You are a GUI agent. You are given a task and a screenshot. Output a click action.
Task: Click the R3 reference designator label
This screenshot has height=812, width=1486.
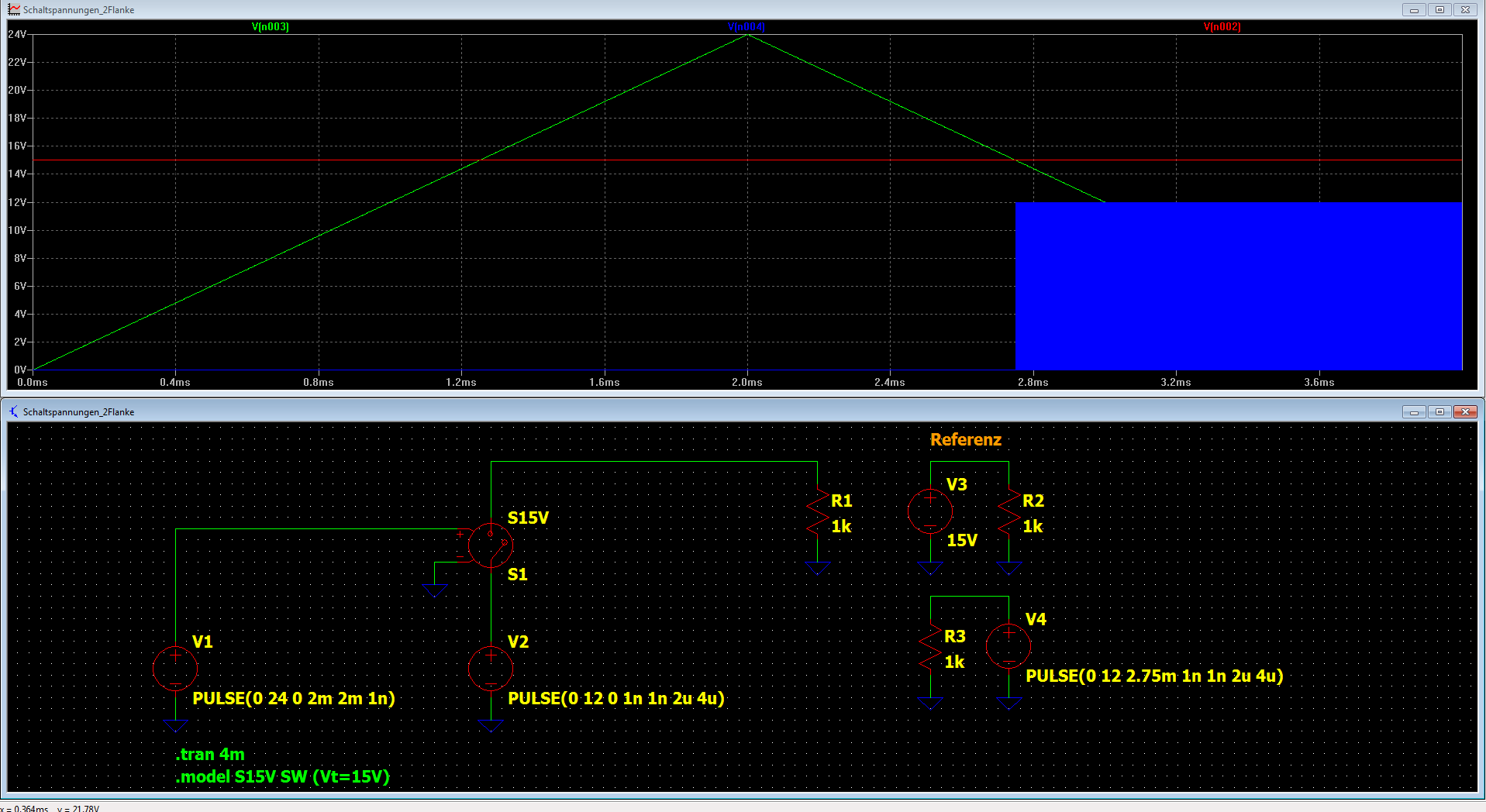click(x=955, y=636)
